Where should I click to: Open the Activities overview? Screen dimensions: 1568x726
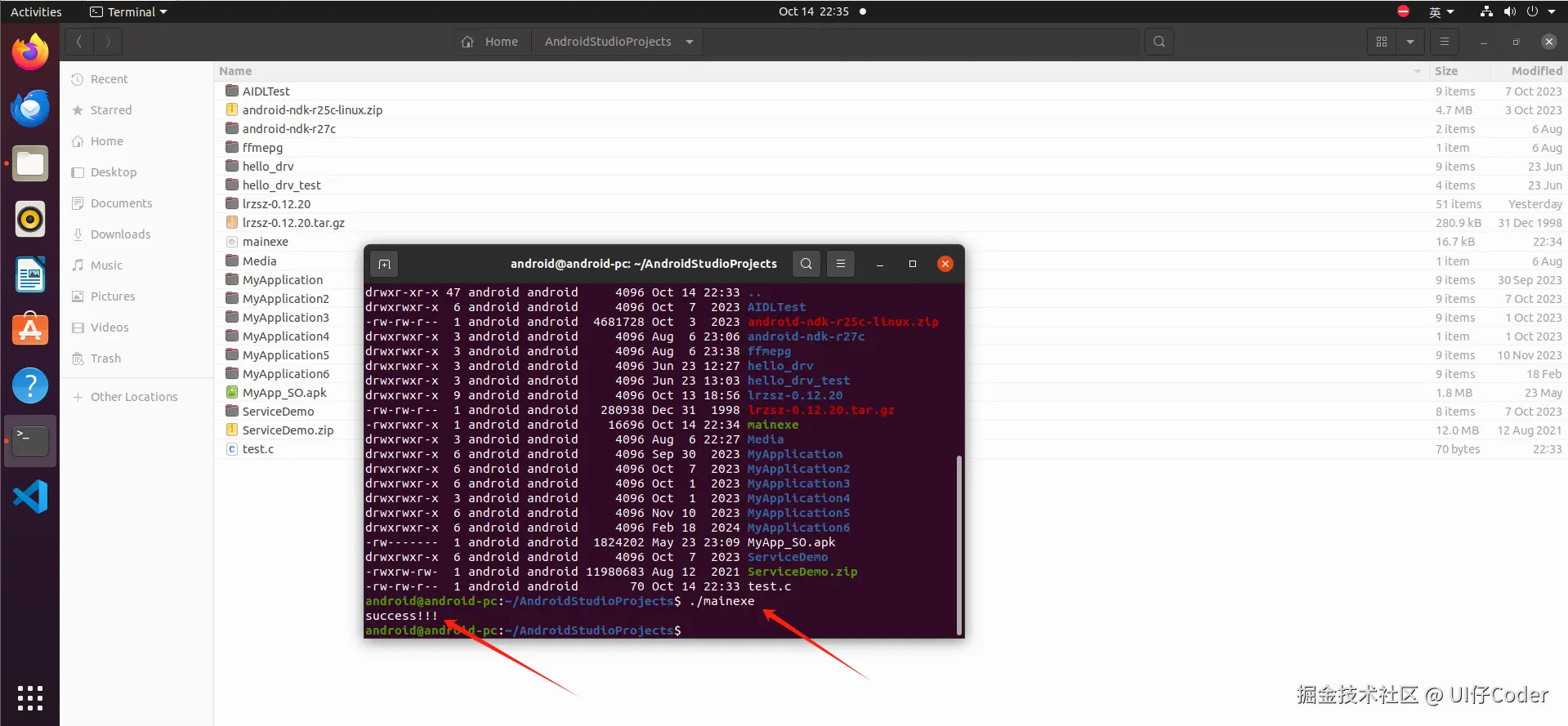(x=36, y=11)
